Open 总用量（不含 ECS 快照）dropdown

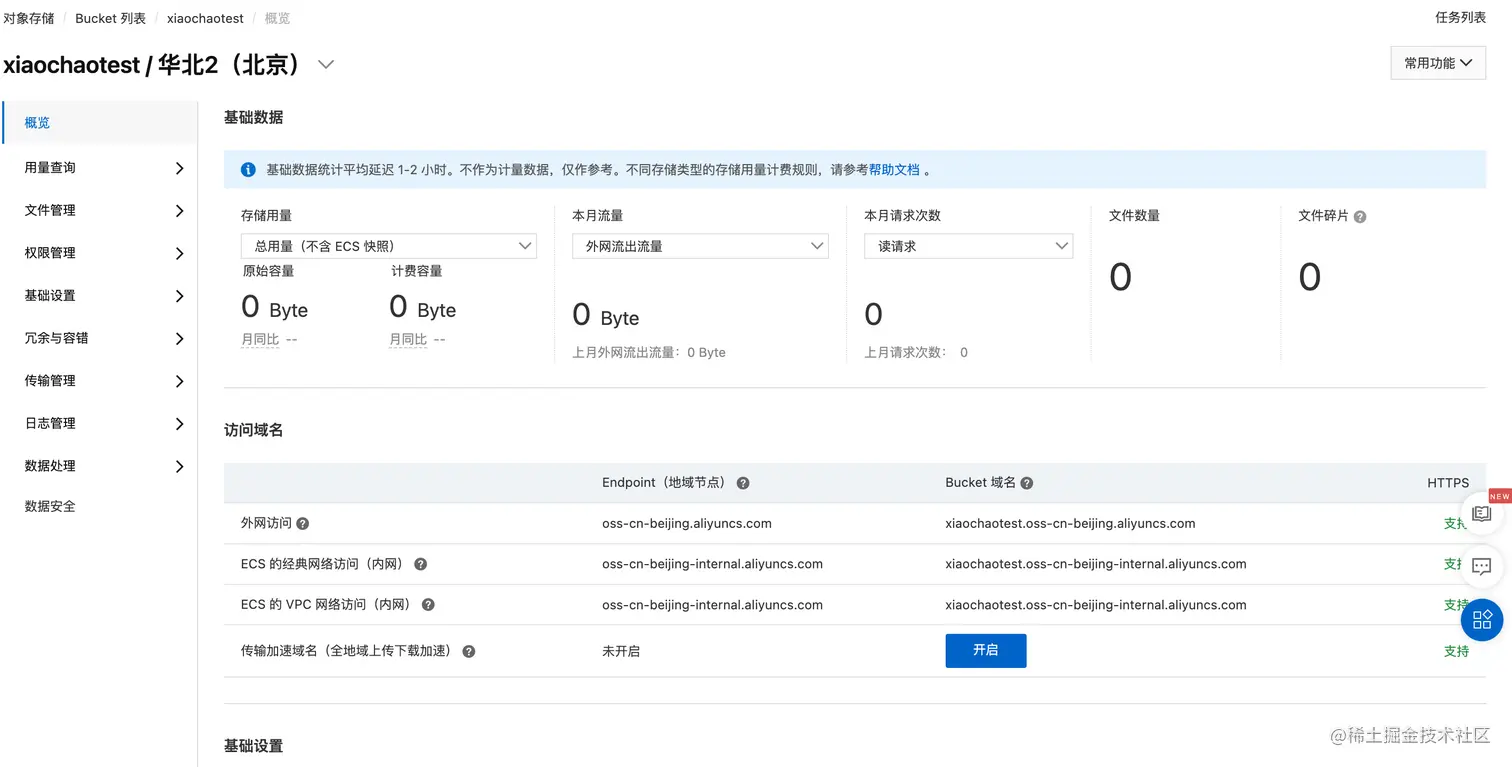[389, 246]
